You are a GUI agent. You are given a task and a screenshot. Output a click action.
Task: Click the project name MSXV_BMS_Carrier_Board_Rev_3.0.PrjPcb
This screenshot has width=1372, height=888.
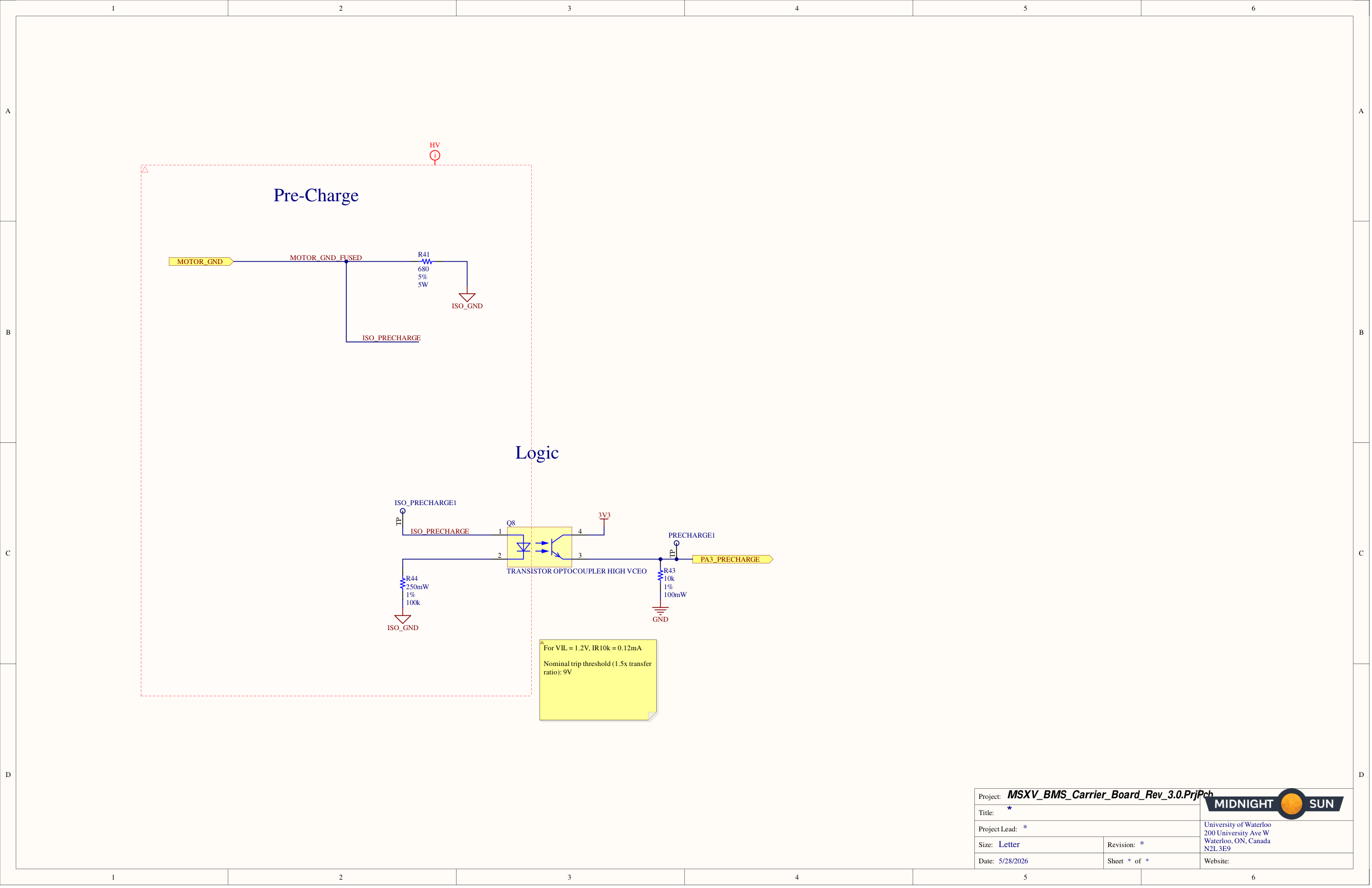coord(1110,794)
